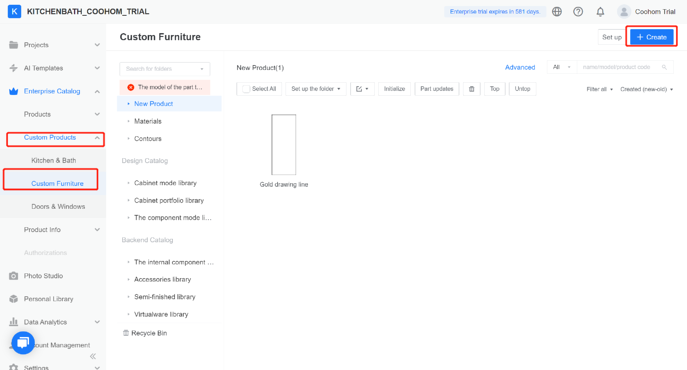The height and width of the screenshot is (370, 687).
Task: Open Authorizations in the sidebar
Action: click(x=46, y=253)
